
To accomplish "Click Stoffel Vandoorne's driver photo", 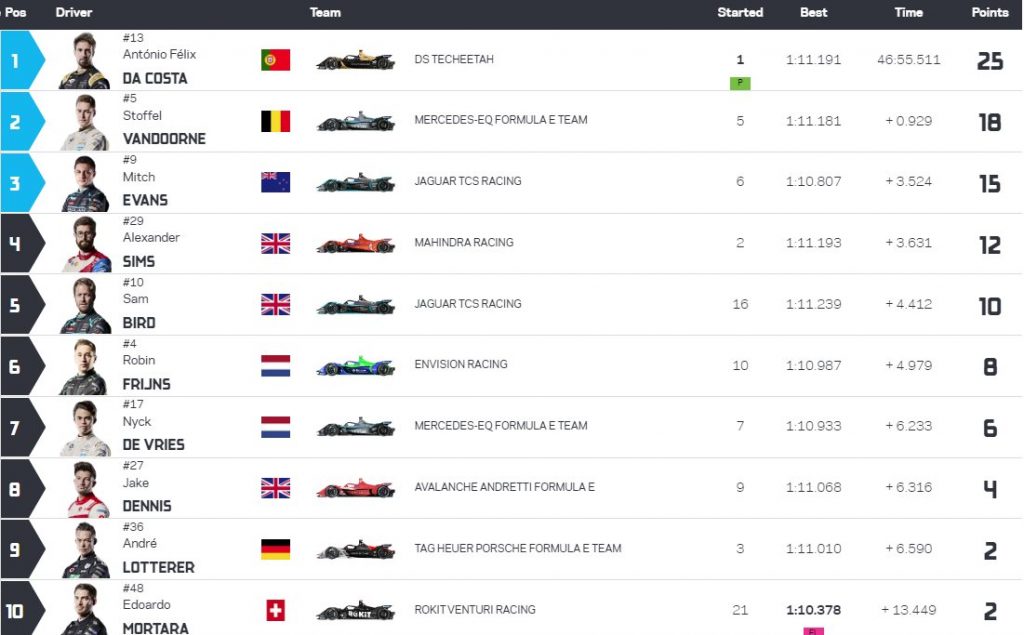I will point(85,122).
